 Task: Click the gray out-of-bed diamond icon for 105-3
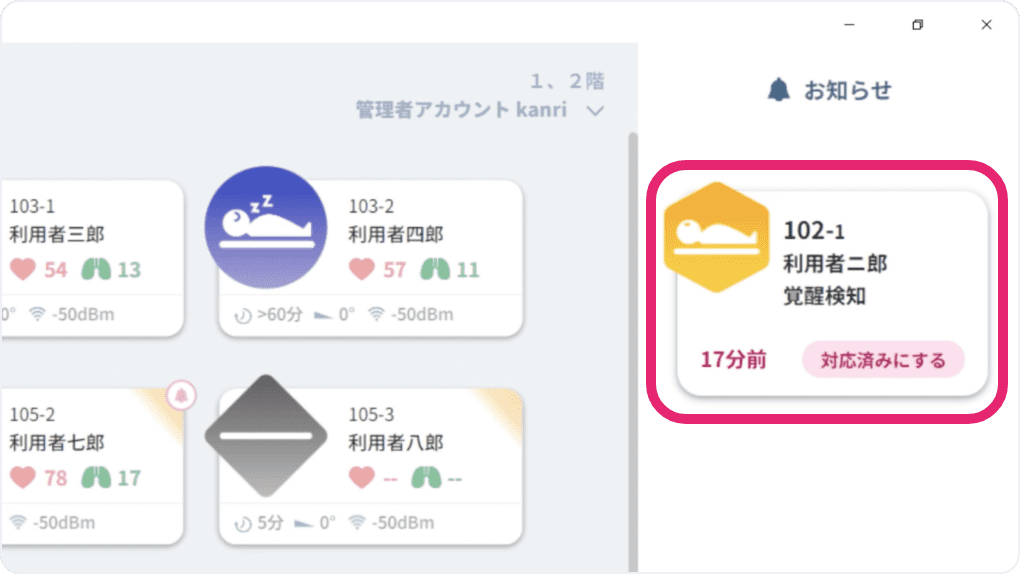265,437
